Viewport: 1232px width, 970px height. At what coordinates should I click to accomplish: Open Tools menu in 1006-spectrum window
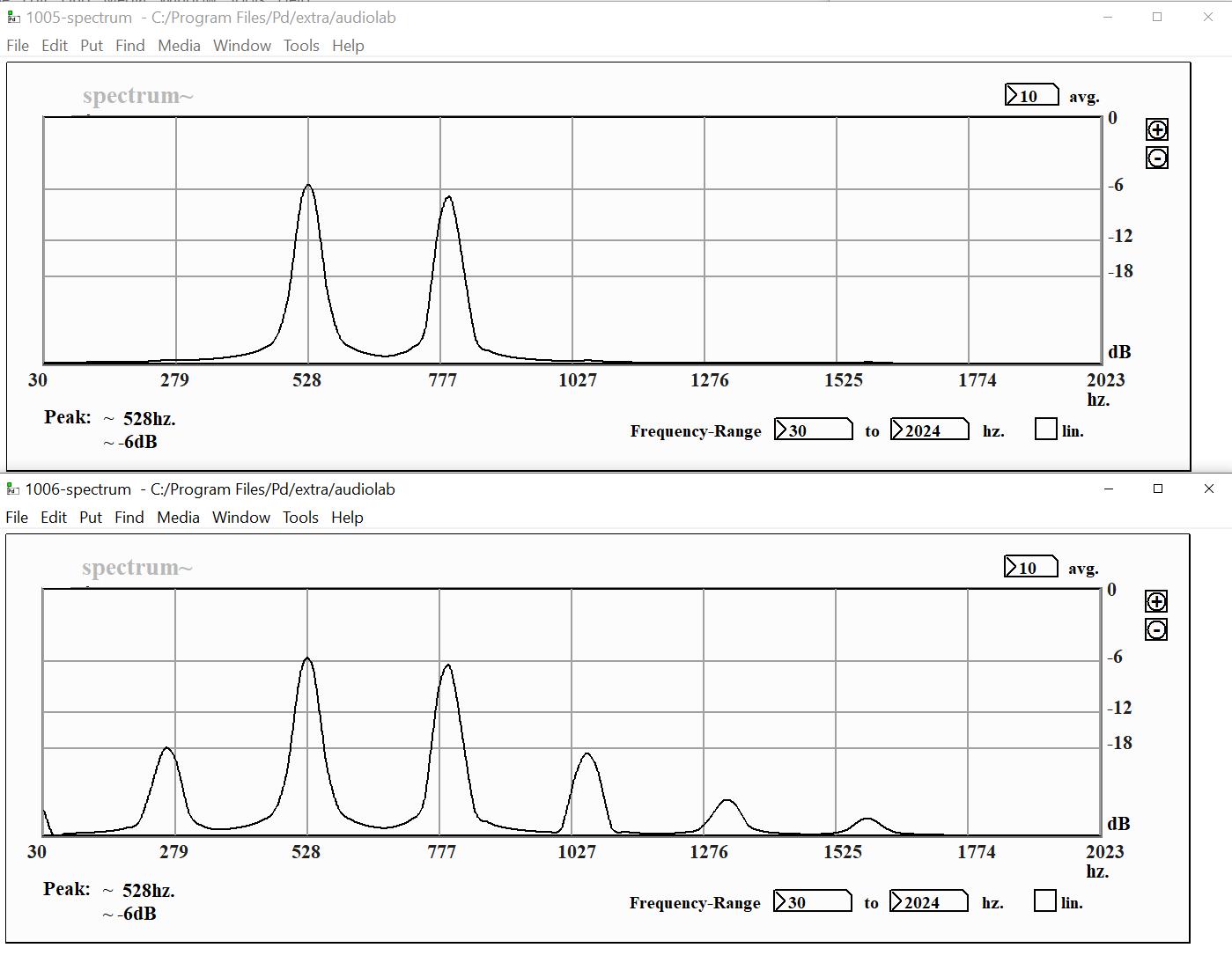pyautogui.click(x=300, y=518)
